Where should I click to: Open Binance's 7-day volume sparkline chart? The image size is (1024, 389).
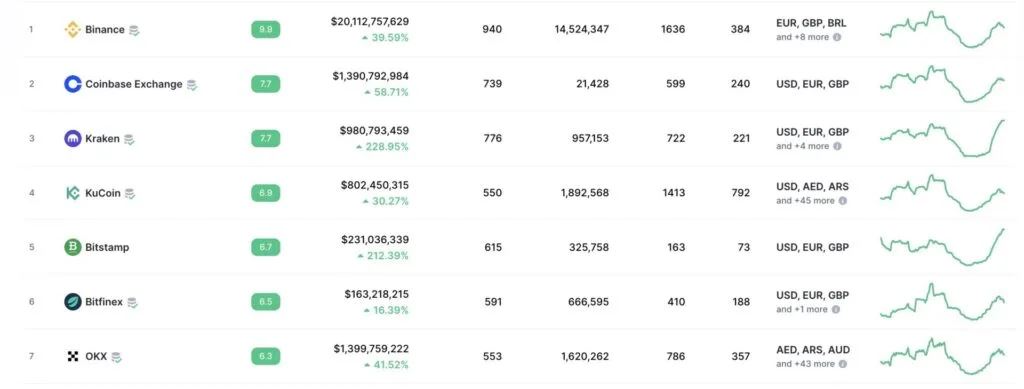[943, 30]
